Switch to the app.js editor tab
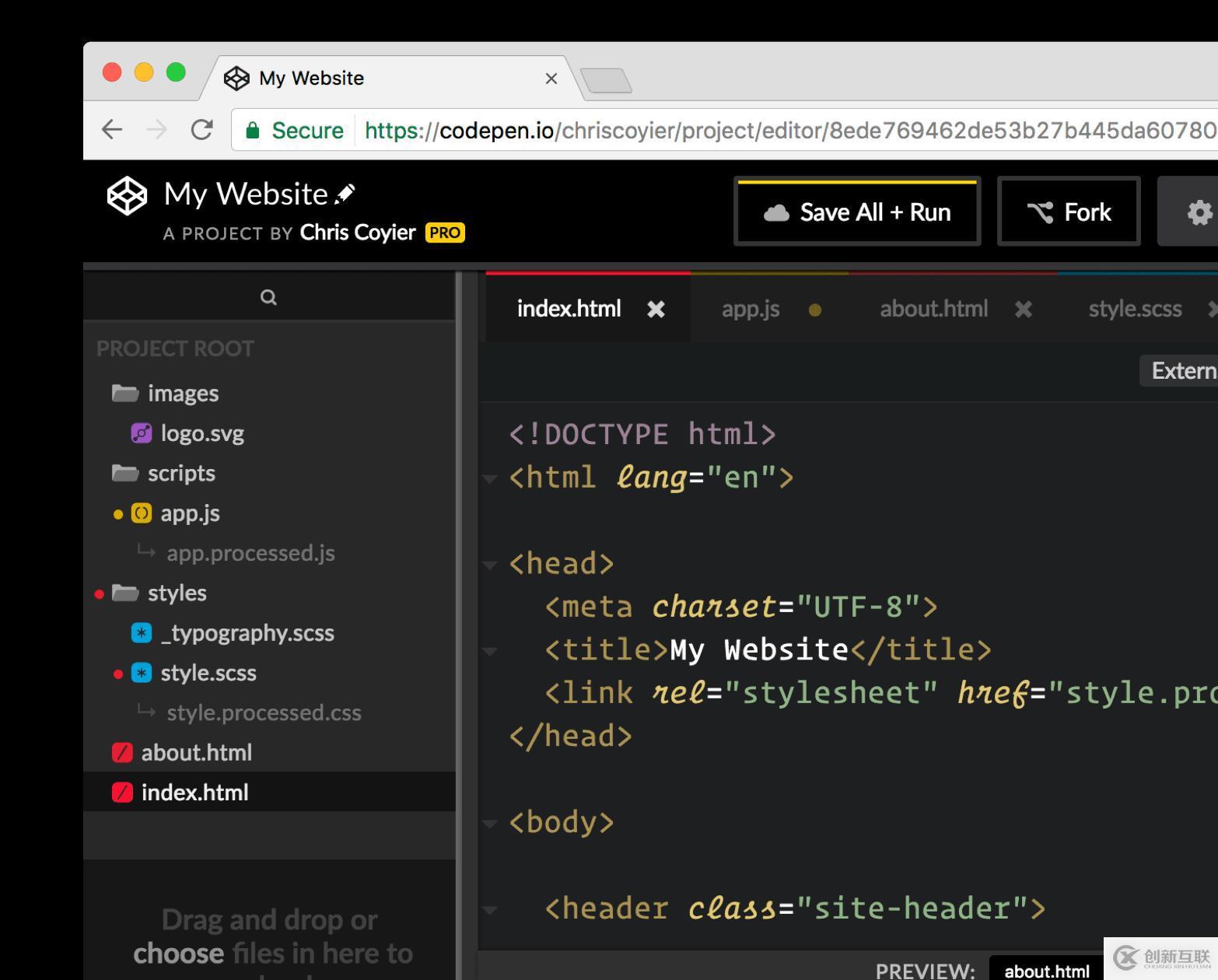1218x980 pixels. pyautogui.click(x=750, y=310)
